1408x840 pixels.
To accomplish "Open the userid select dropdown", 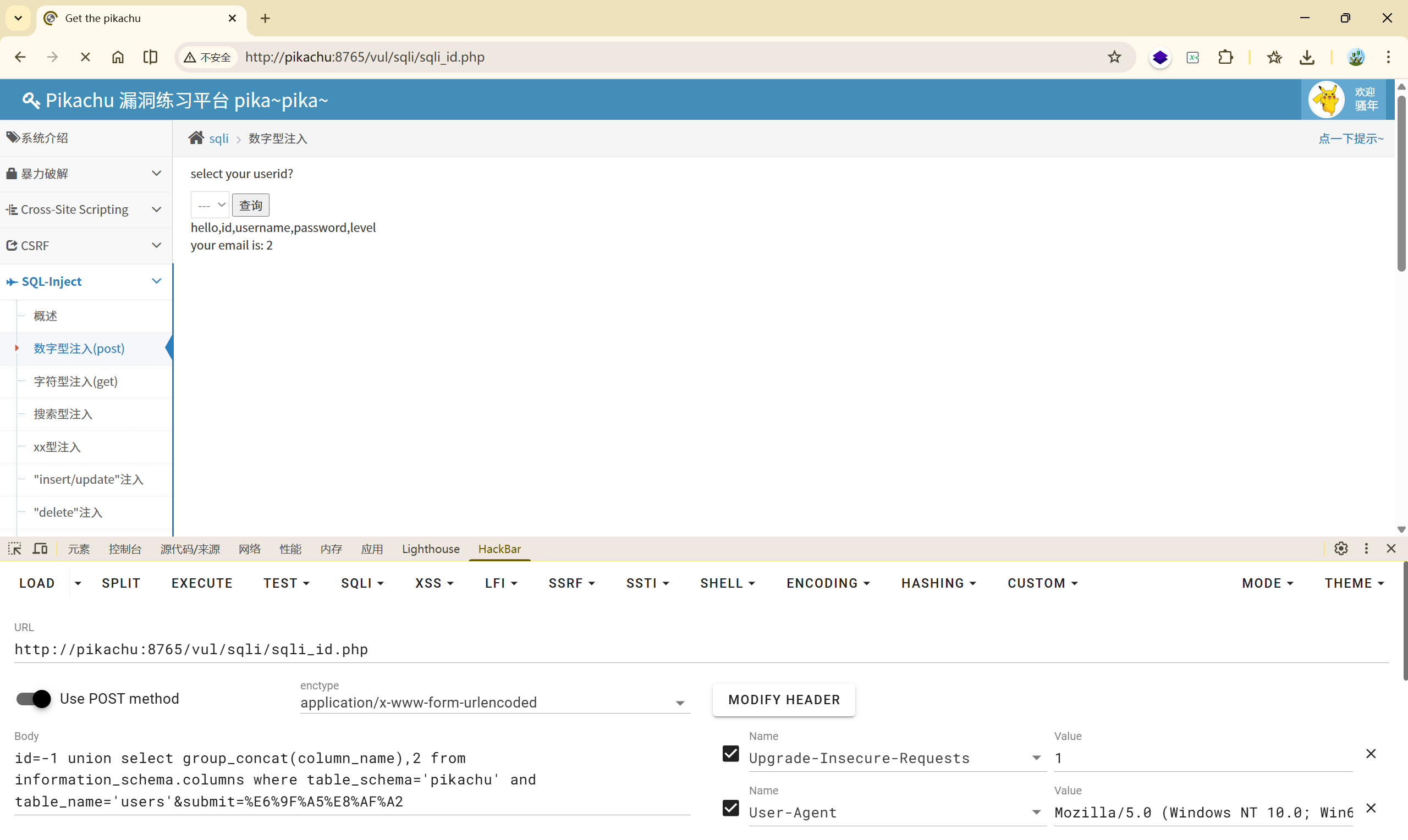I will 210,205.
